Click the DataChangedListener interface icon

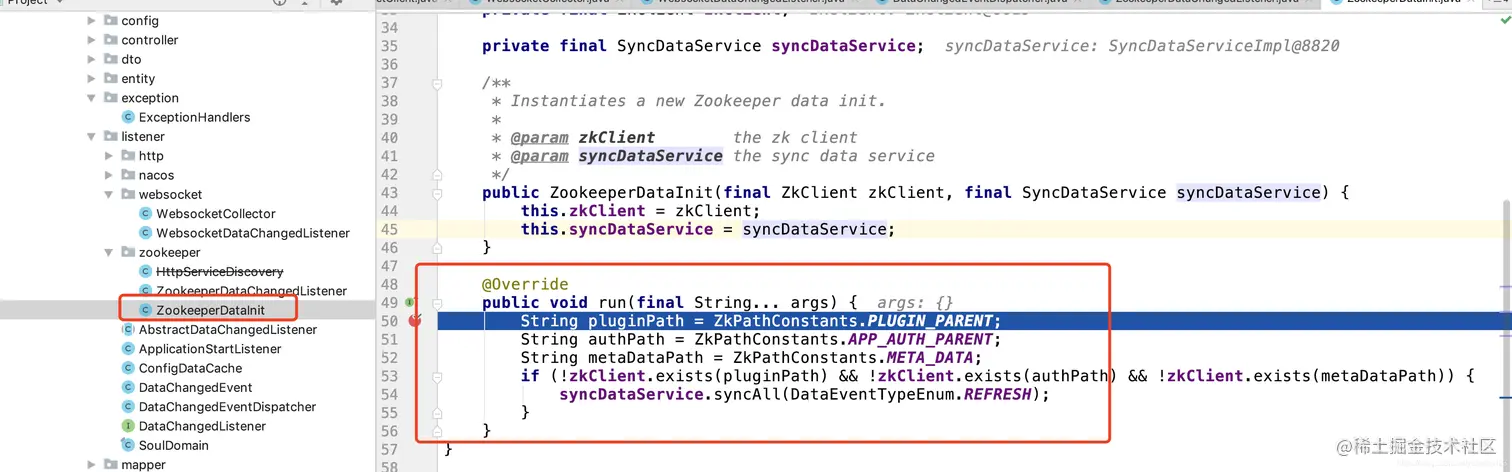point(128,426)
